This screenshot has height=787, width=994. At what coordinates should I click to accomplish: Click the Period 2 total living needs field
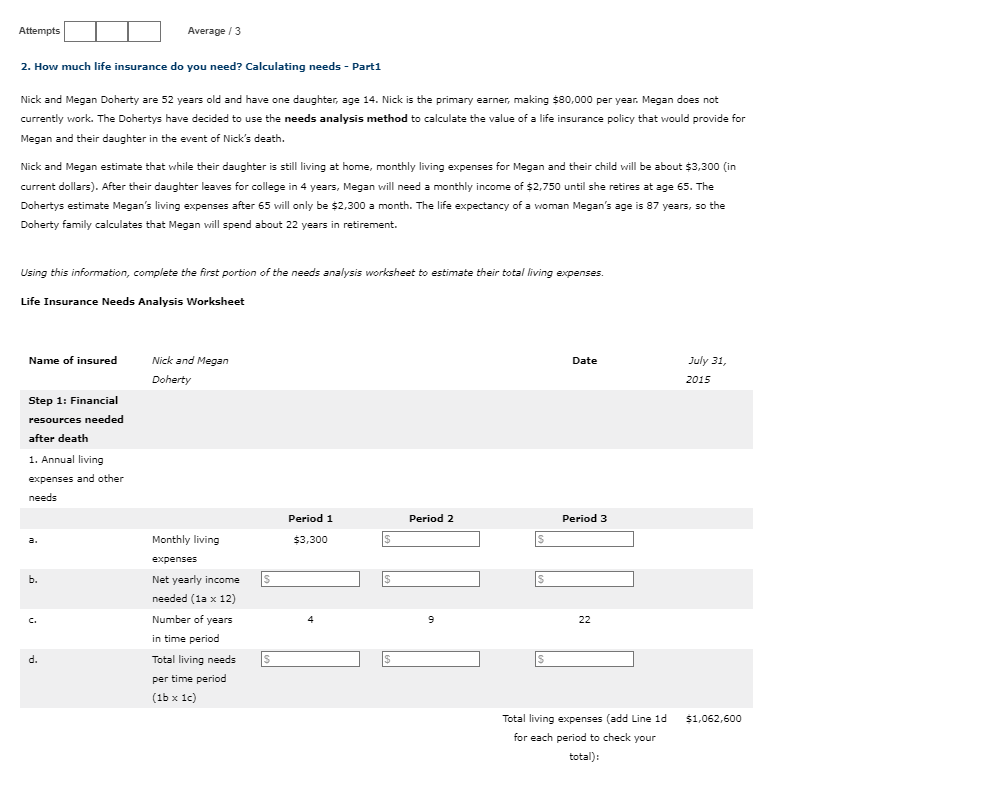[430, 658]
